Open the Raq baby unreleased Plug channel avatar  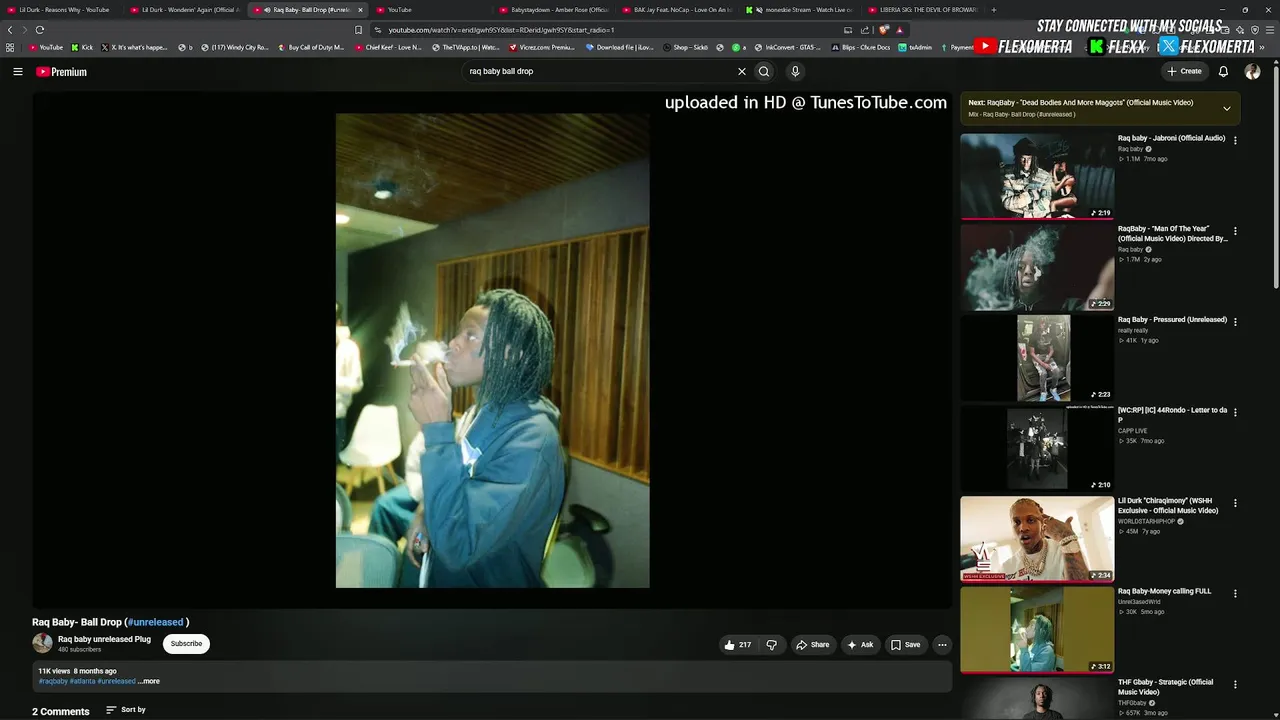(42, 644)
